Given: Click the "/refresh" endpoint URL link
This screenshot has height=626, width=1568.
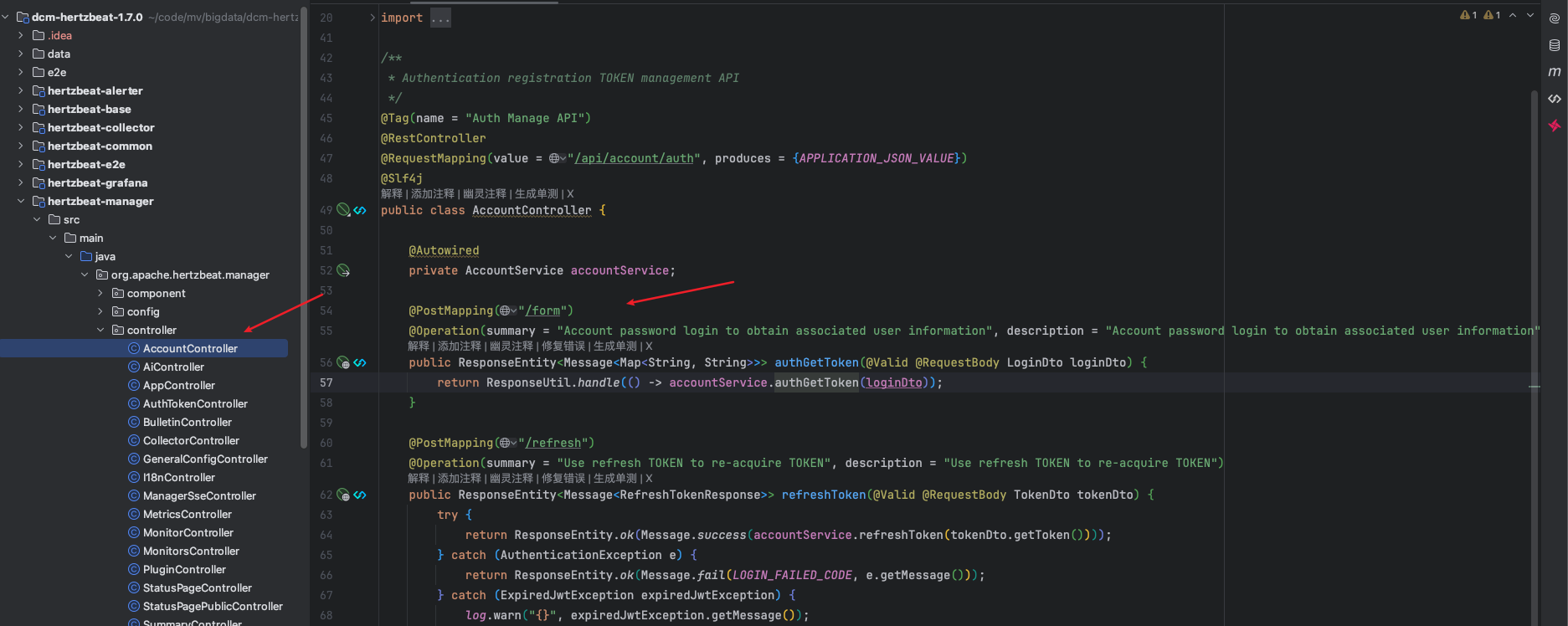Looking at the screenshot, I should click(553, 443).
